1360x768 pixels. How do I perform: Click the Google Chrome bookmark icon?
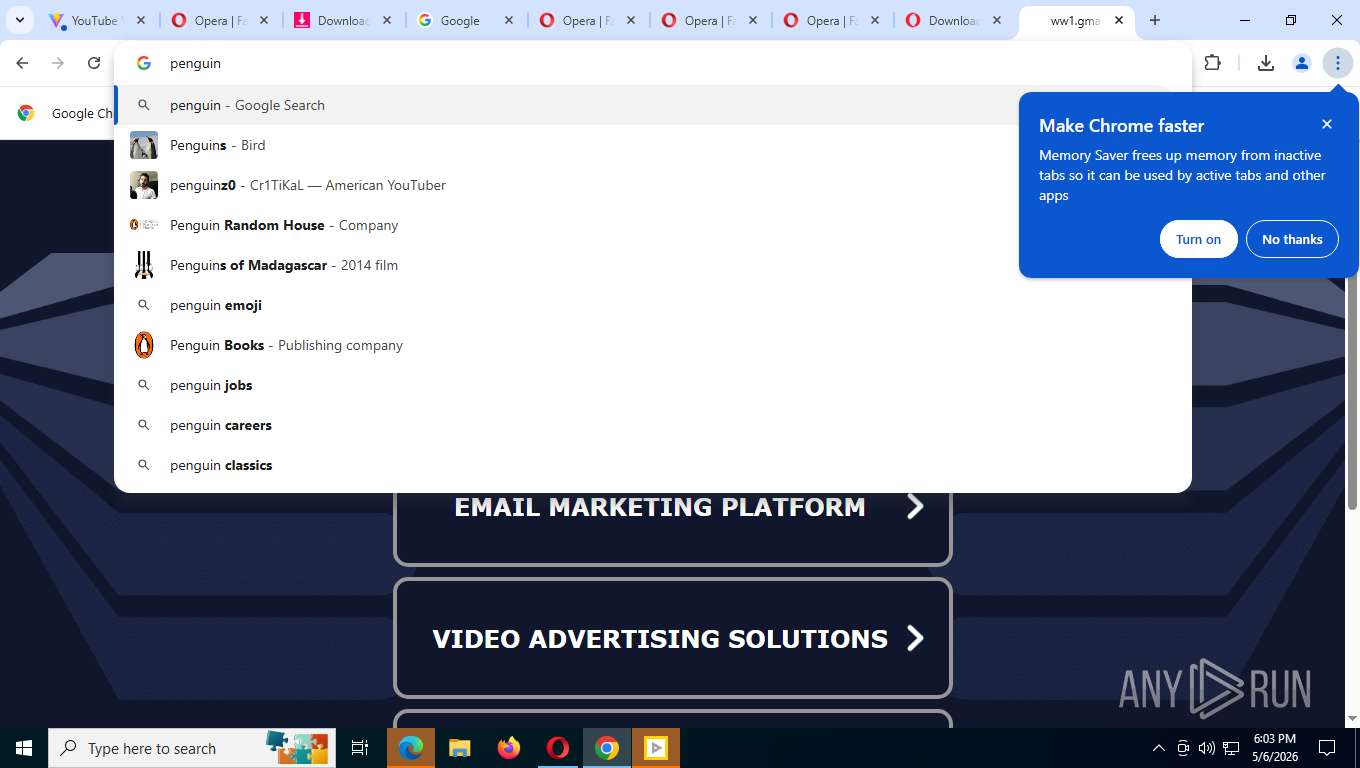[x=26, y=113]
